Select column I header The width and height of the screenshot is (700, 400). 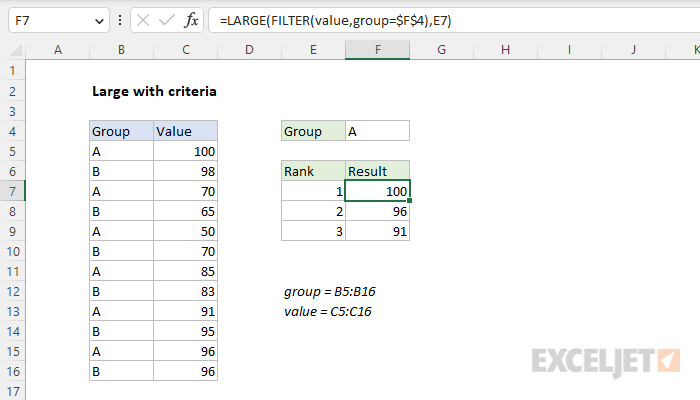pos(569,50)
